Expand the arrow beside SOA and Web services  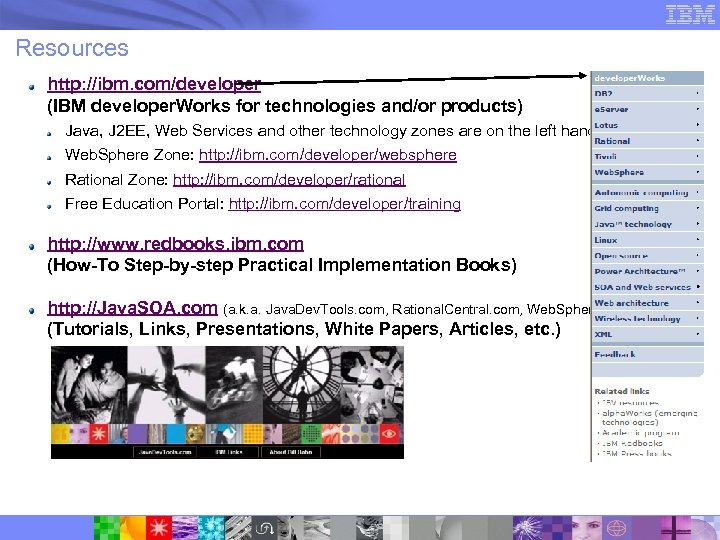coord(698,287)
